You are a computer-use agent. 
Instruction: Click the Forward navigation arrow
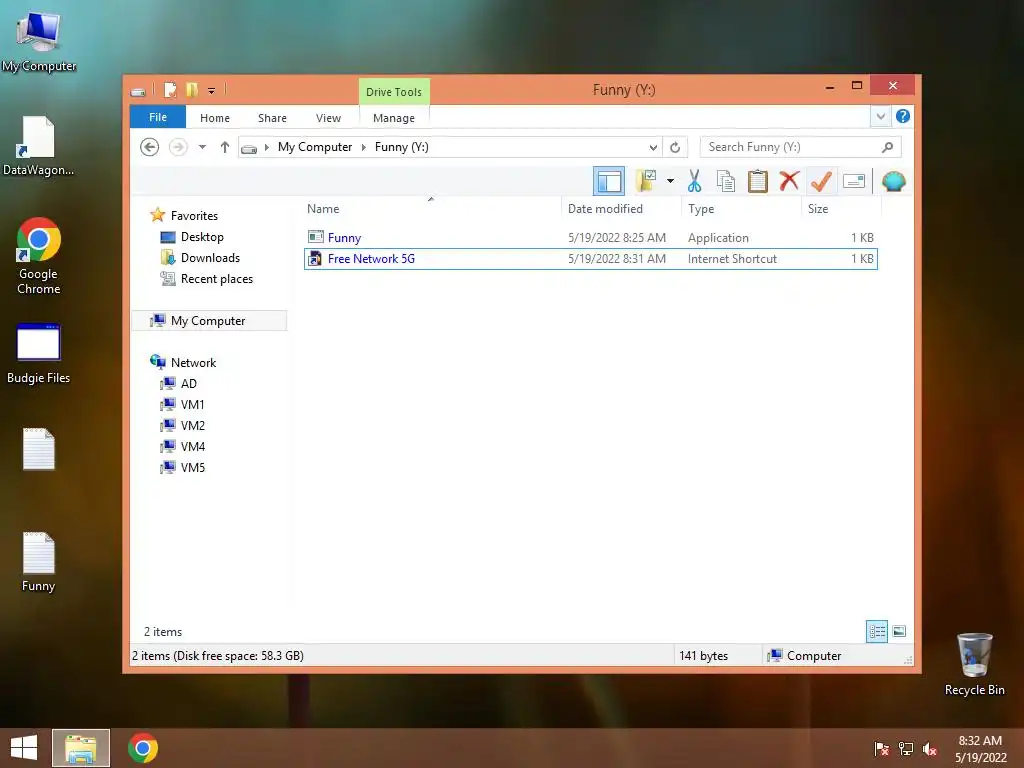tap(178, 147)
